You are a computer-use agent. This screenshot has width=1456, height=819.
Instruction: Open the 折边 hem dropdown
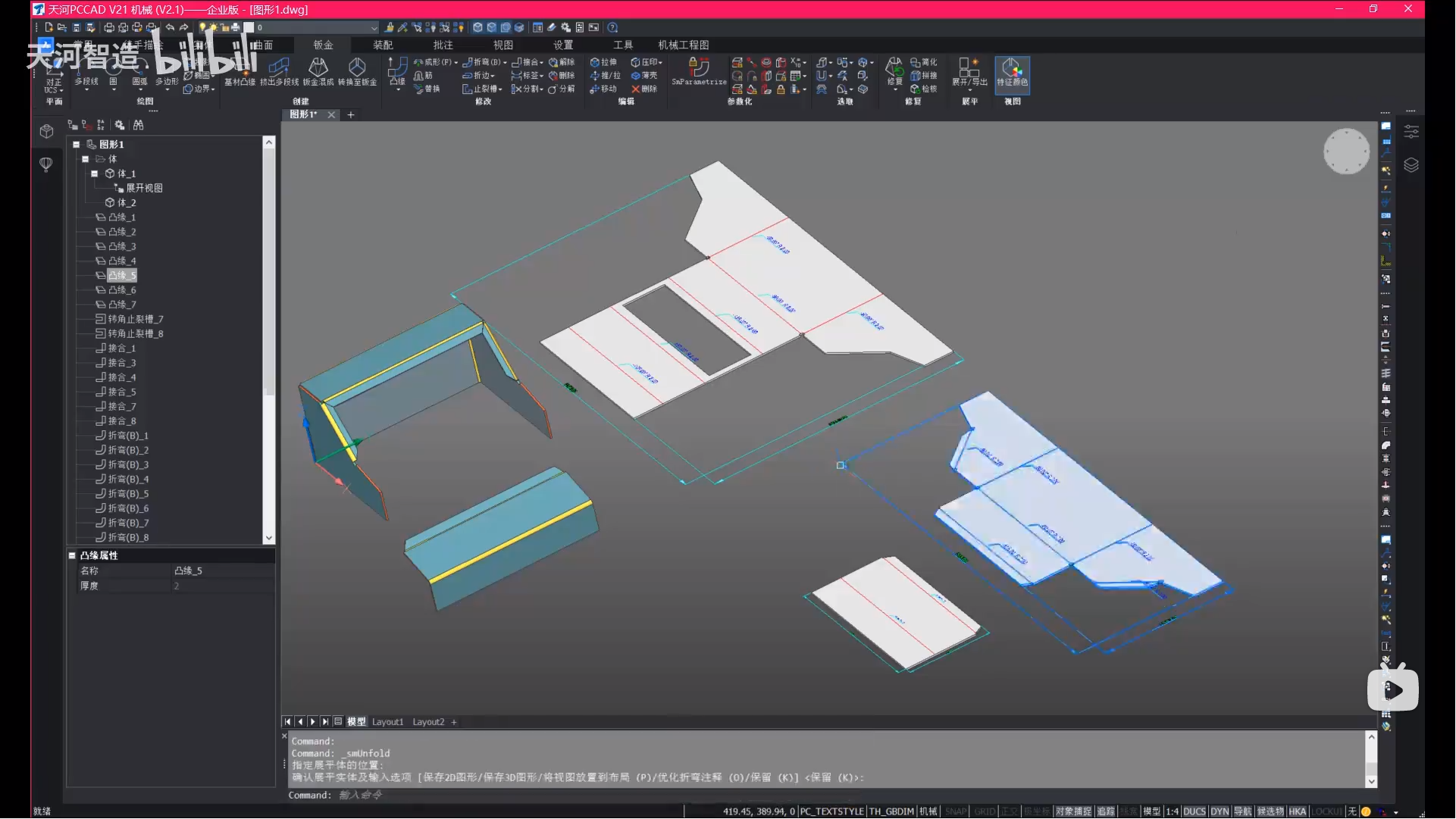(x=479, y=76)
